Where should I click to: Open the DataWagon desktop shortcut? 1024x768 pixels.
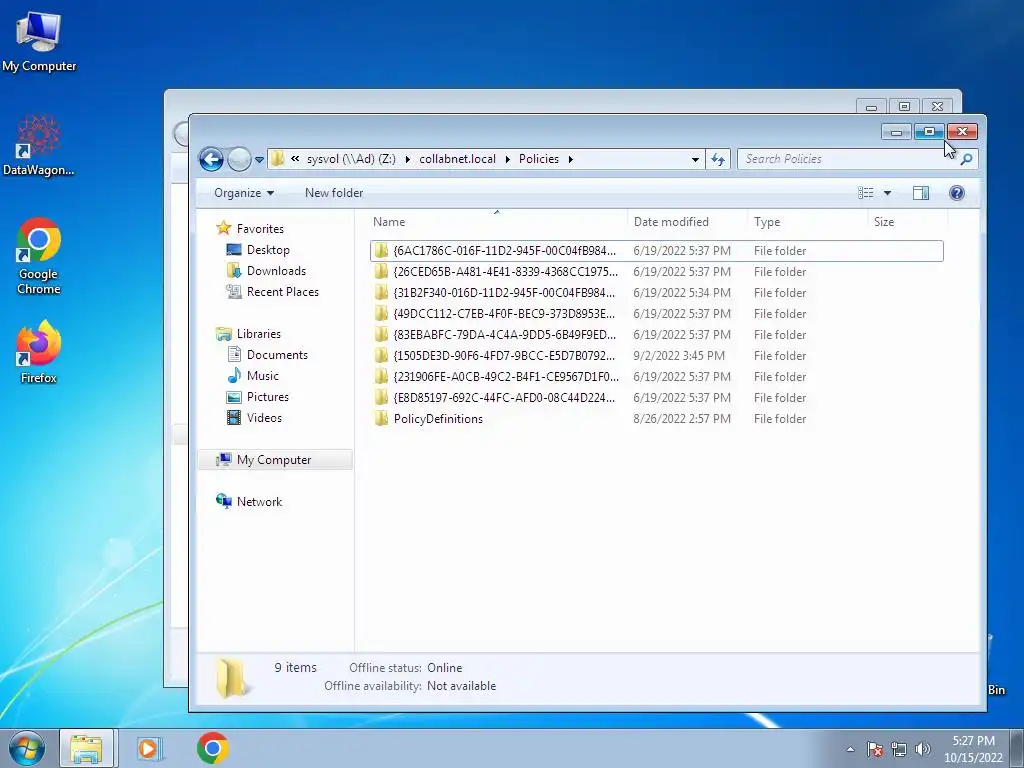(x=39, y=145)
